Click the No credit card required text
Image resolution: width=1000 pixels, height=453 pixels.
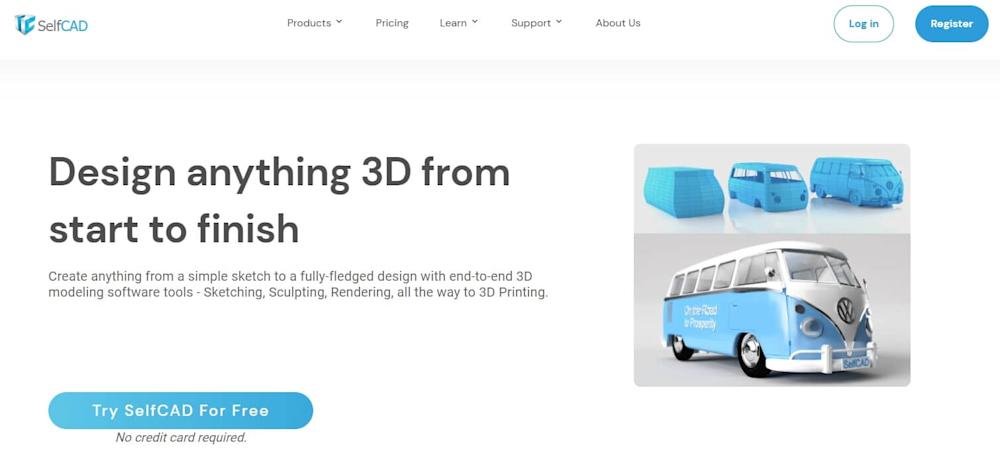coord(180,438)
